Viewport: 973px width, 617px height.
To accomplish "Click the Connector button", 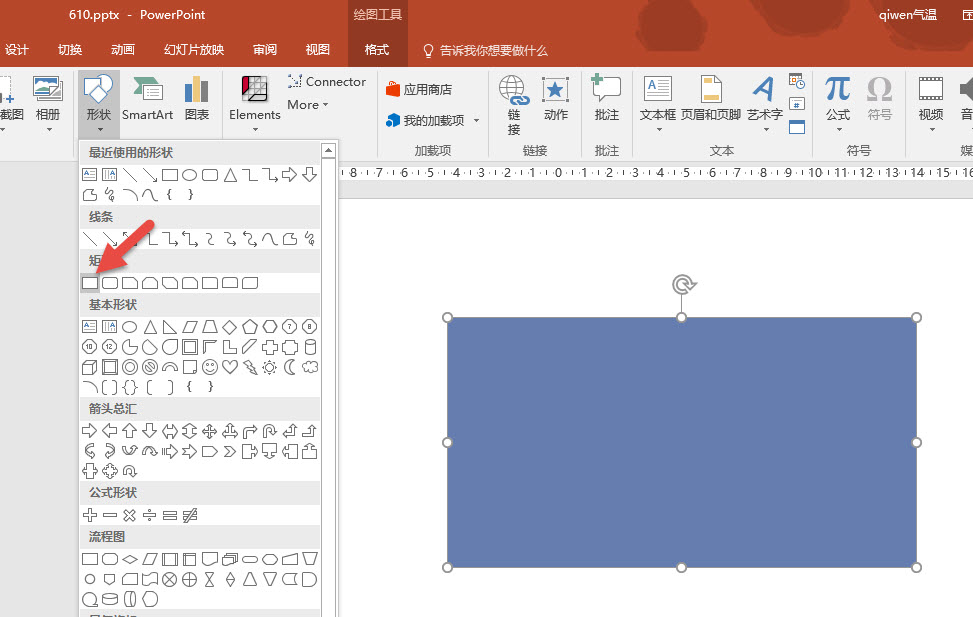I will (x=327, y=81).
